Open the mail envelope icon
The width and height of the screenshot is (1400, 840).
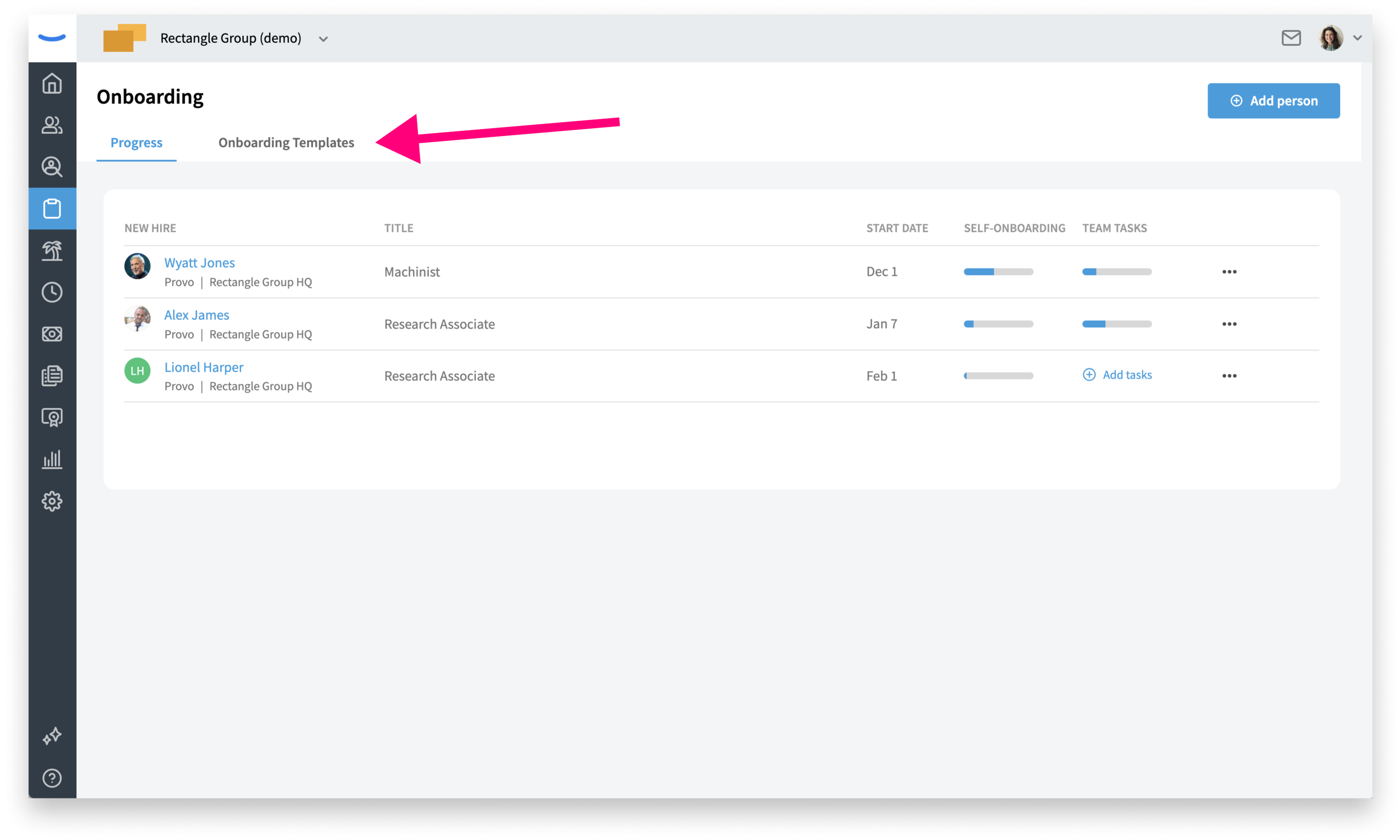pyautogui.click(x=1291, y=38)
